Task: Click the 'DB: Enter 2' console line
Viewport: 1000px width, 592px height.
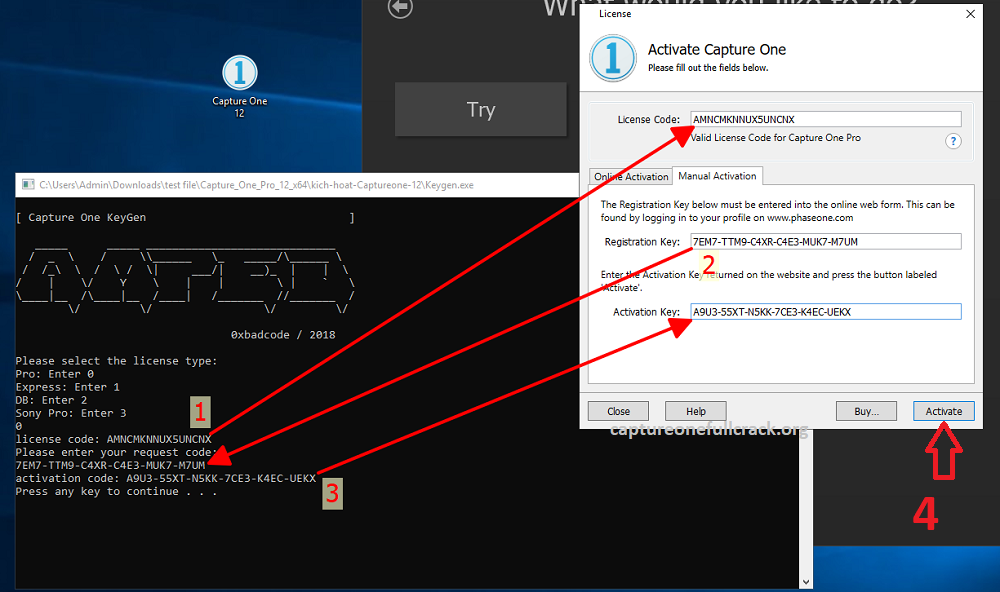Action: (51, 400)
